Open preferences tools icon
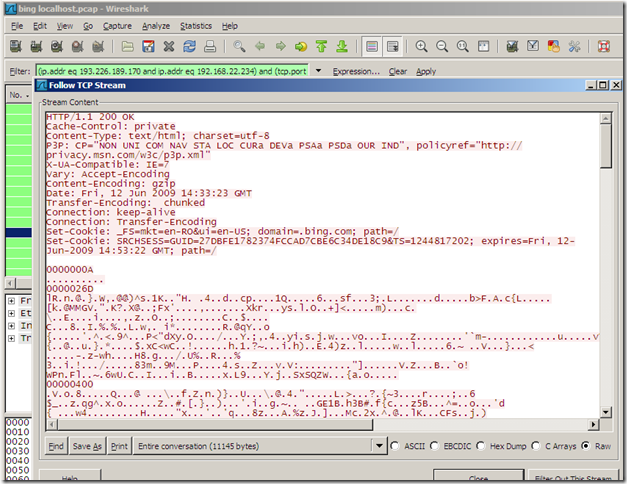 pos(574,46)
